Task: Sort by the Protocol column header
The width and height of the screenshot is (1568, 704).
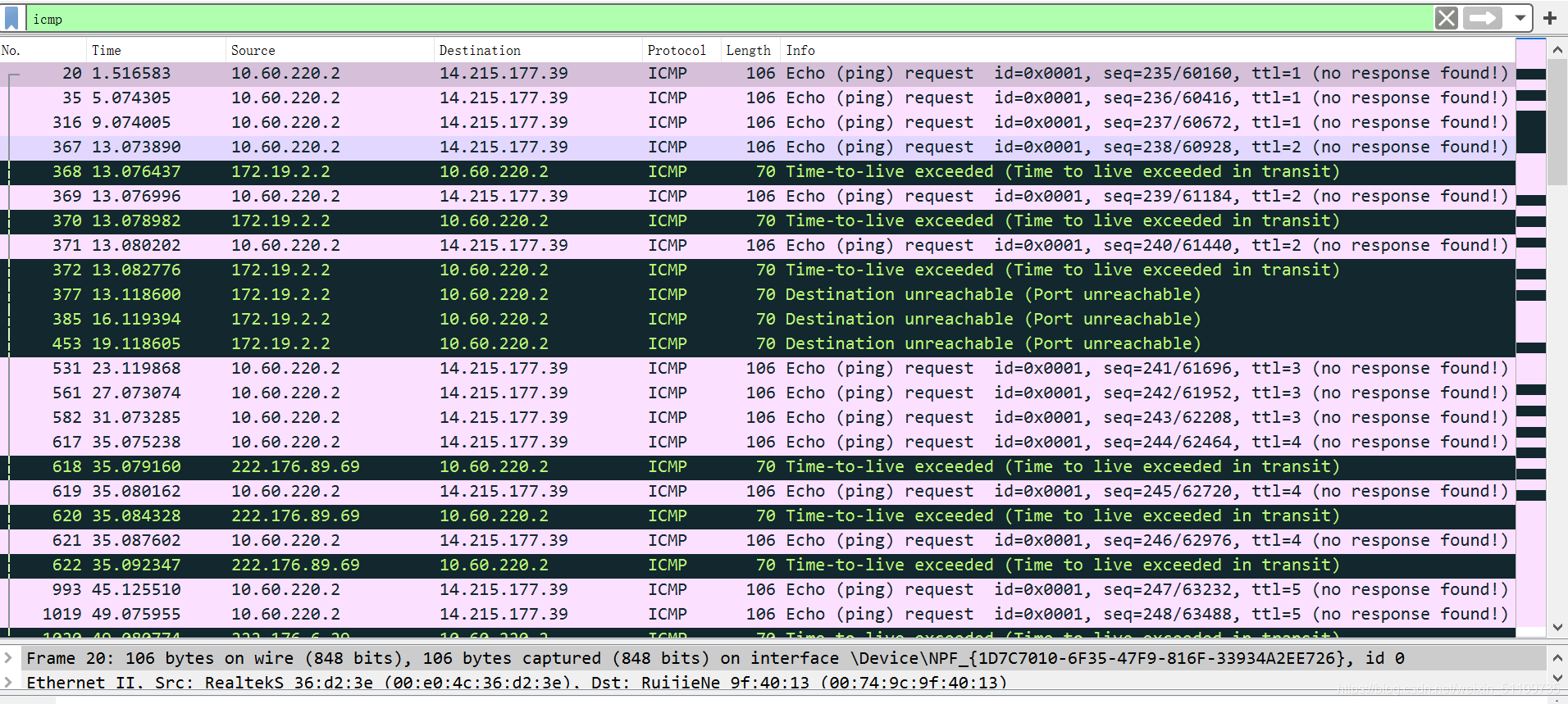Action: tap(681, 50)
